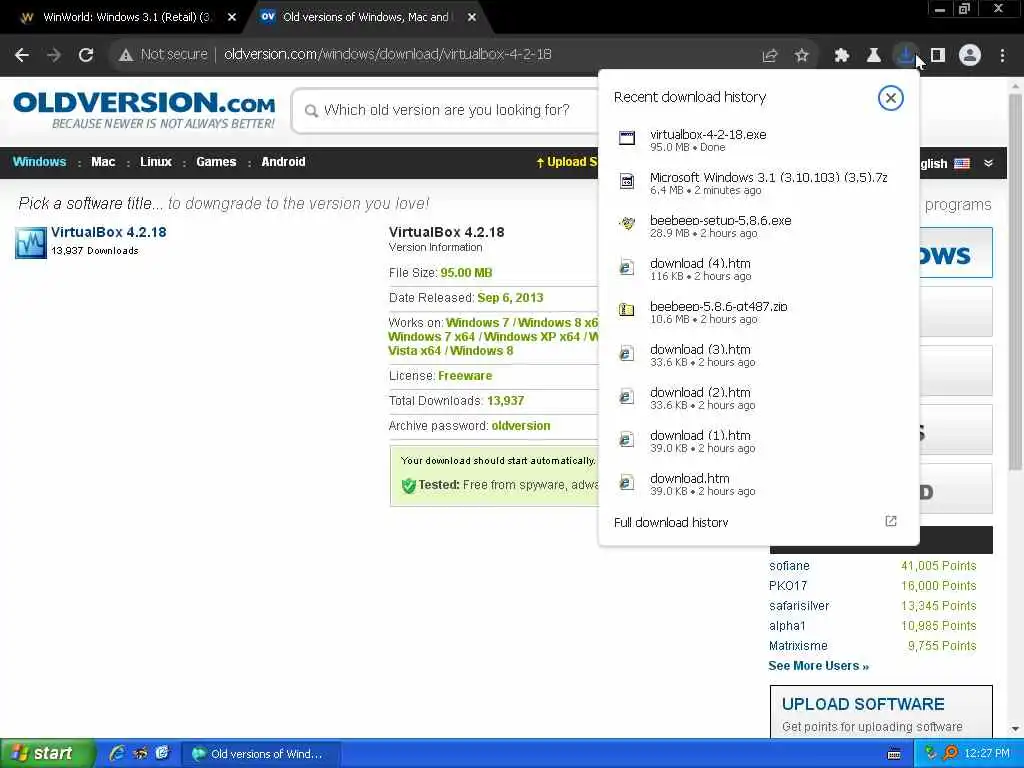
Task: Select the Windows nav item
Action: tap(39, 162)
